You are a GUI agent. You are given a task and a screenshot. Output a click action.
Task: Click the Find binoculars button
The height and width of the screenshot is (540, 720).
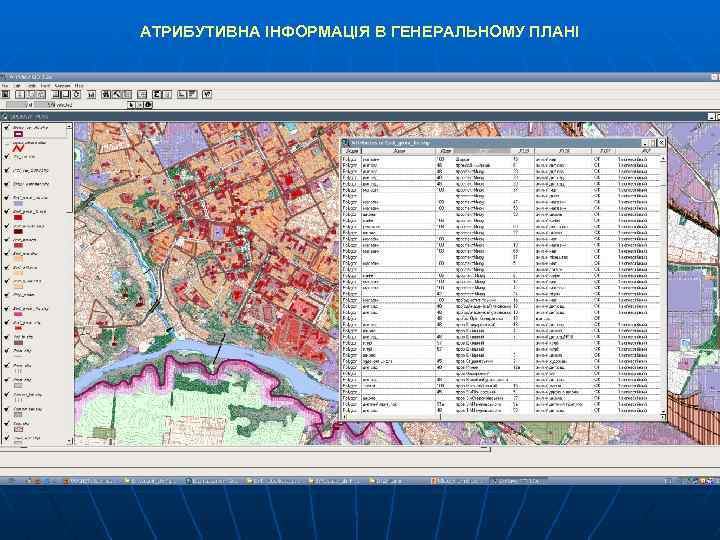click(106, 94)
